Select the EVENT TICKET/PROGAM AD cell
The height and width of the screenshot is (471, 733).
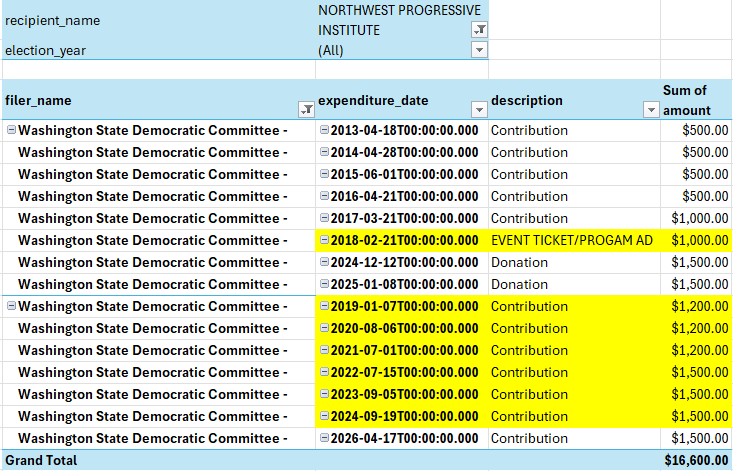click(x=575, y=240)
